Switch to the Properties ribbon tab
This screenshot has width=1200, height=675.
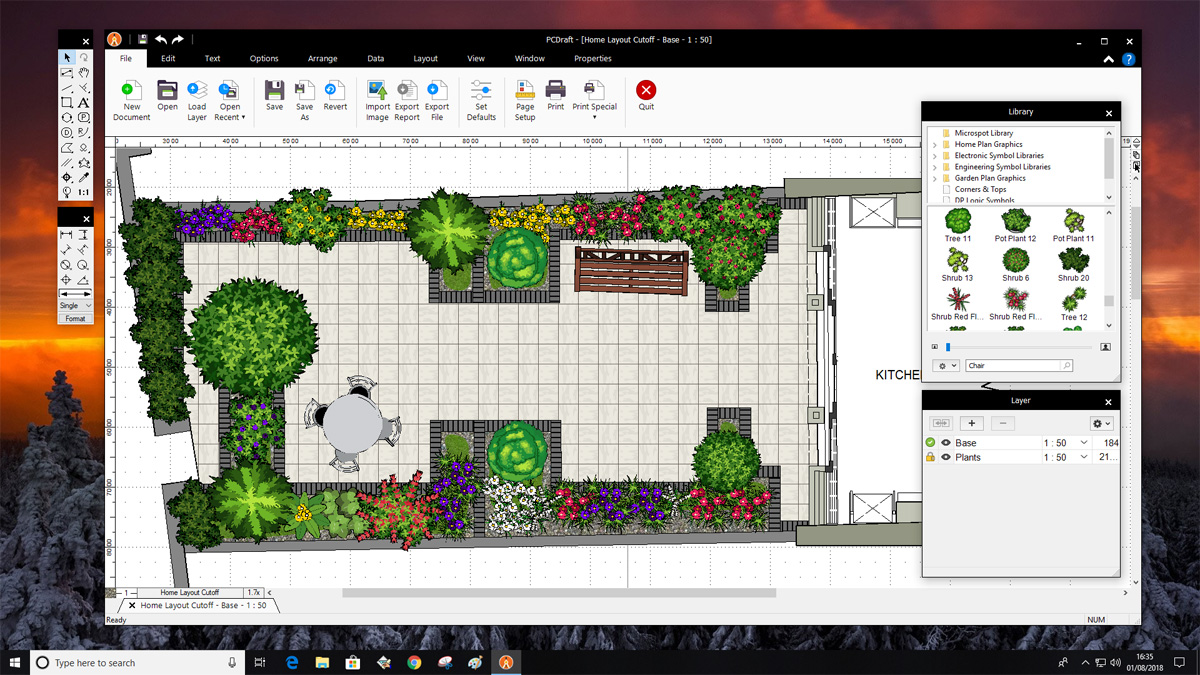tap(592, 59)
